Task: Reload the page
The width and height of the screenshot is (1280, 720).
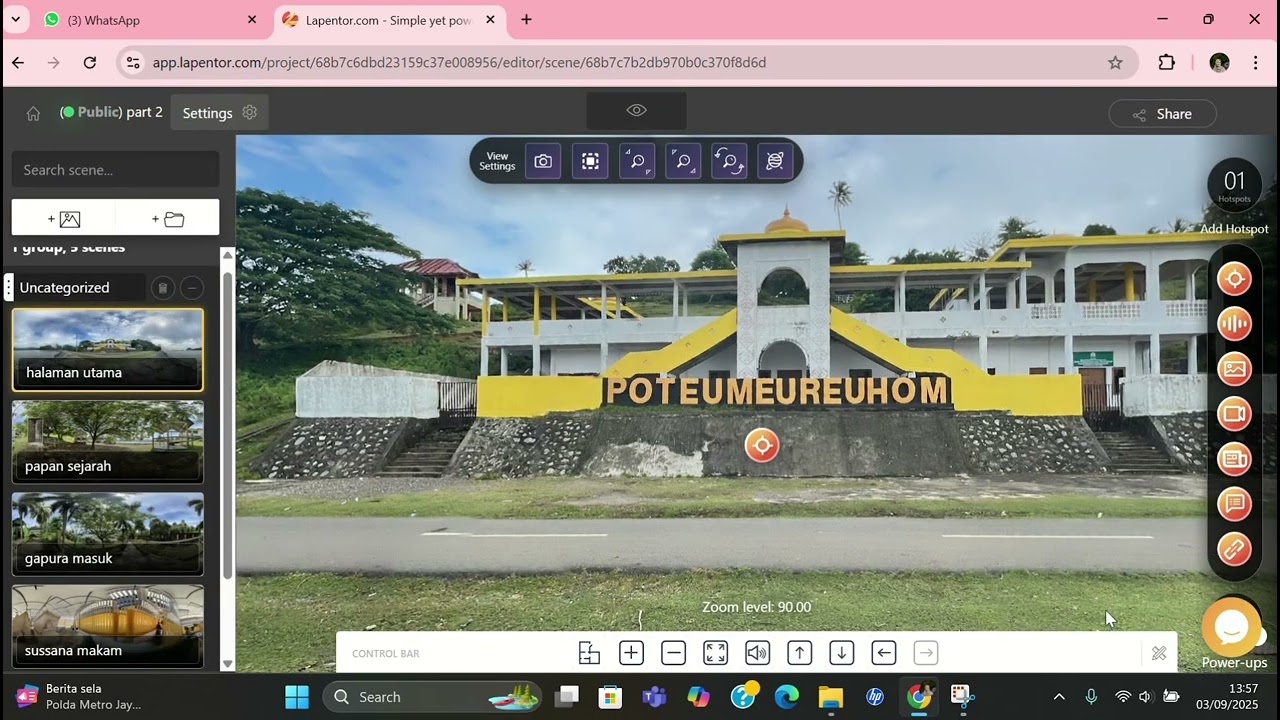Action: 90,62
